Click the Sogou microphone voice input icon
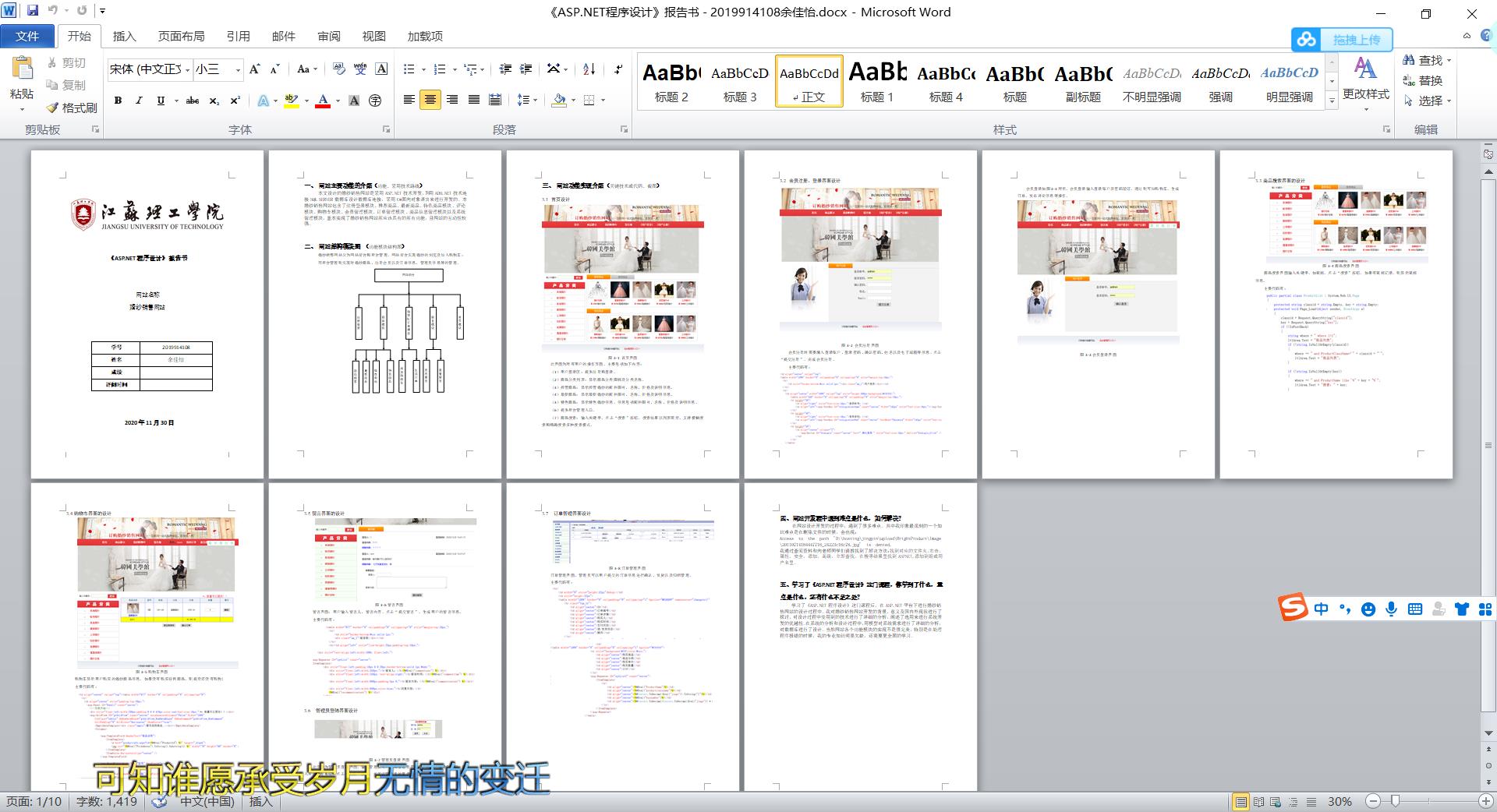The height and width of the screenshot is (812, 1497). click(1392, 609)
